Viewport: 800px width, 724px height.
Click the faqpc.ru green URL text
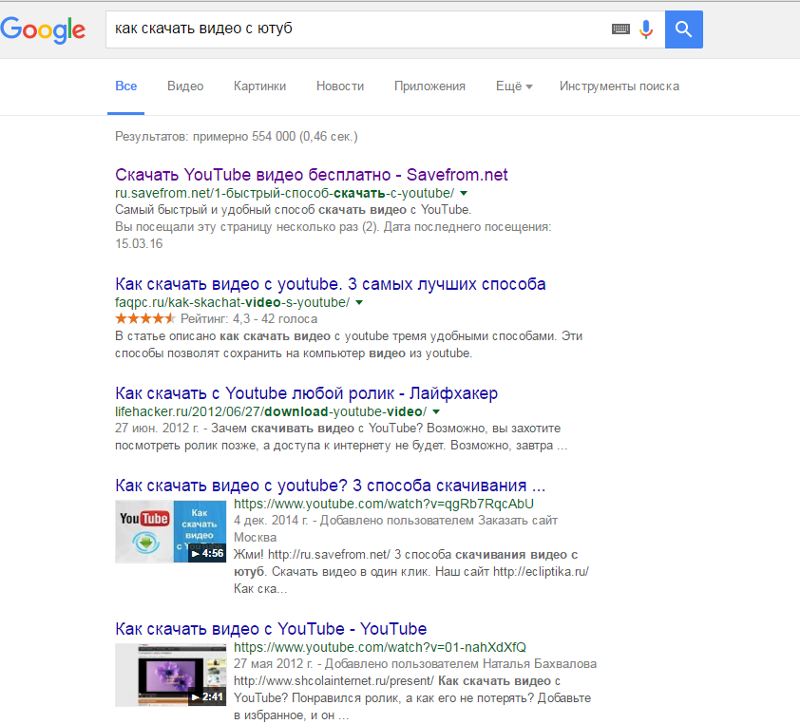[233, 303]
